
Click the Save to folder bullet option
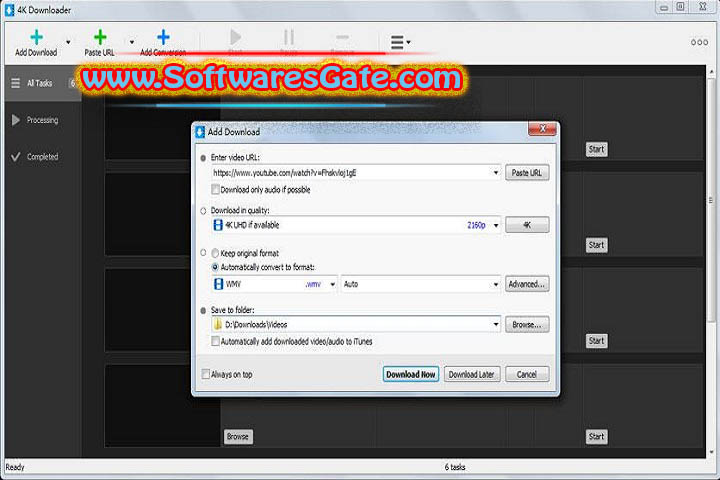point(203,311)
